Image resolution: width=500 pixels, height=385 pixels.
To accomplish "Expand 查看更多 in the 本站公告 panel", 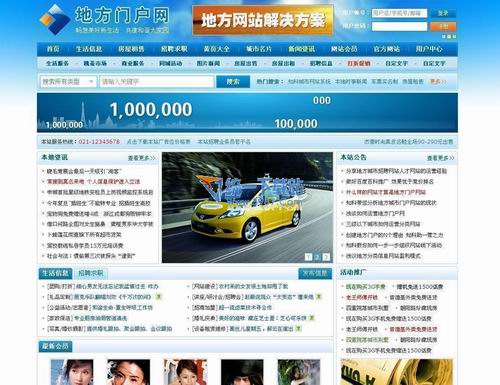I will point(441,158).
